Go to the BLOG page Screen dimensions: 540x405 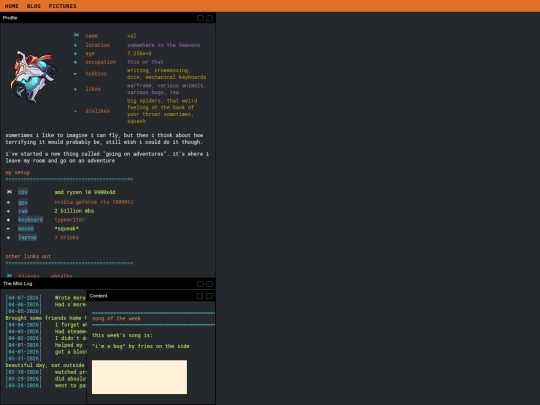pos(33,6)
